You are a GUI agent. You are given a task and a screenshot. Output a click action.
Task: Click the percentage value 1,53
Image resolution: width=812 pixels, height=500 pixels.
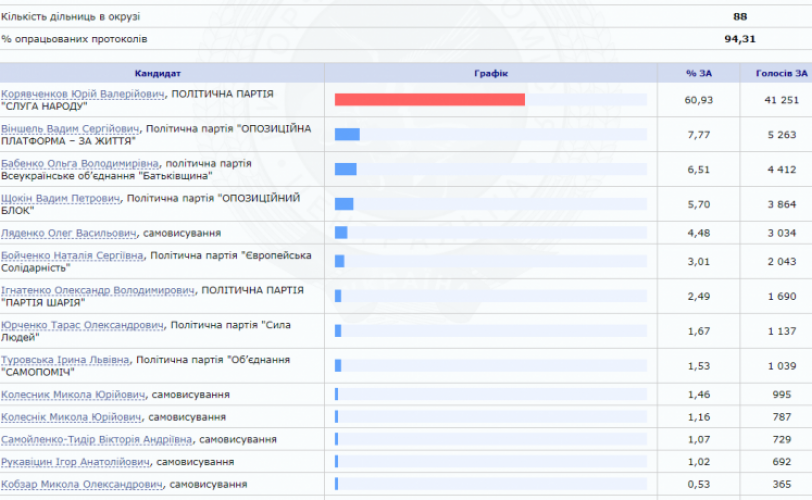click(x=699, y=365)
